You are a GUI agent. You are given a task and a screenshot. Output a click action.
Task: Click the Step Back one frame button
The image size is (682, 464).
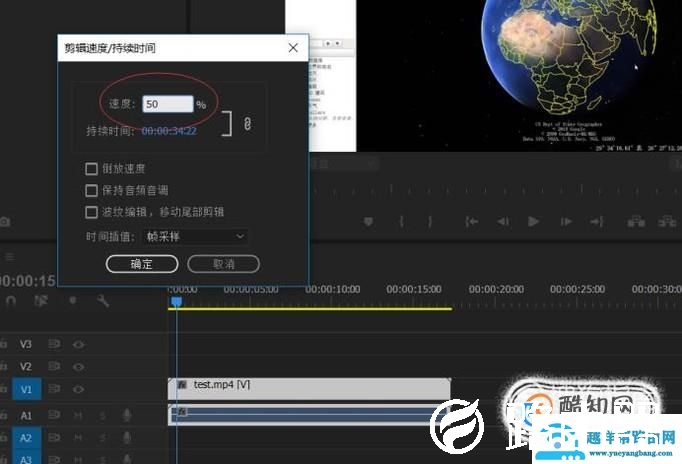point(503,222)
